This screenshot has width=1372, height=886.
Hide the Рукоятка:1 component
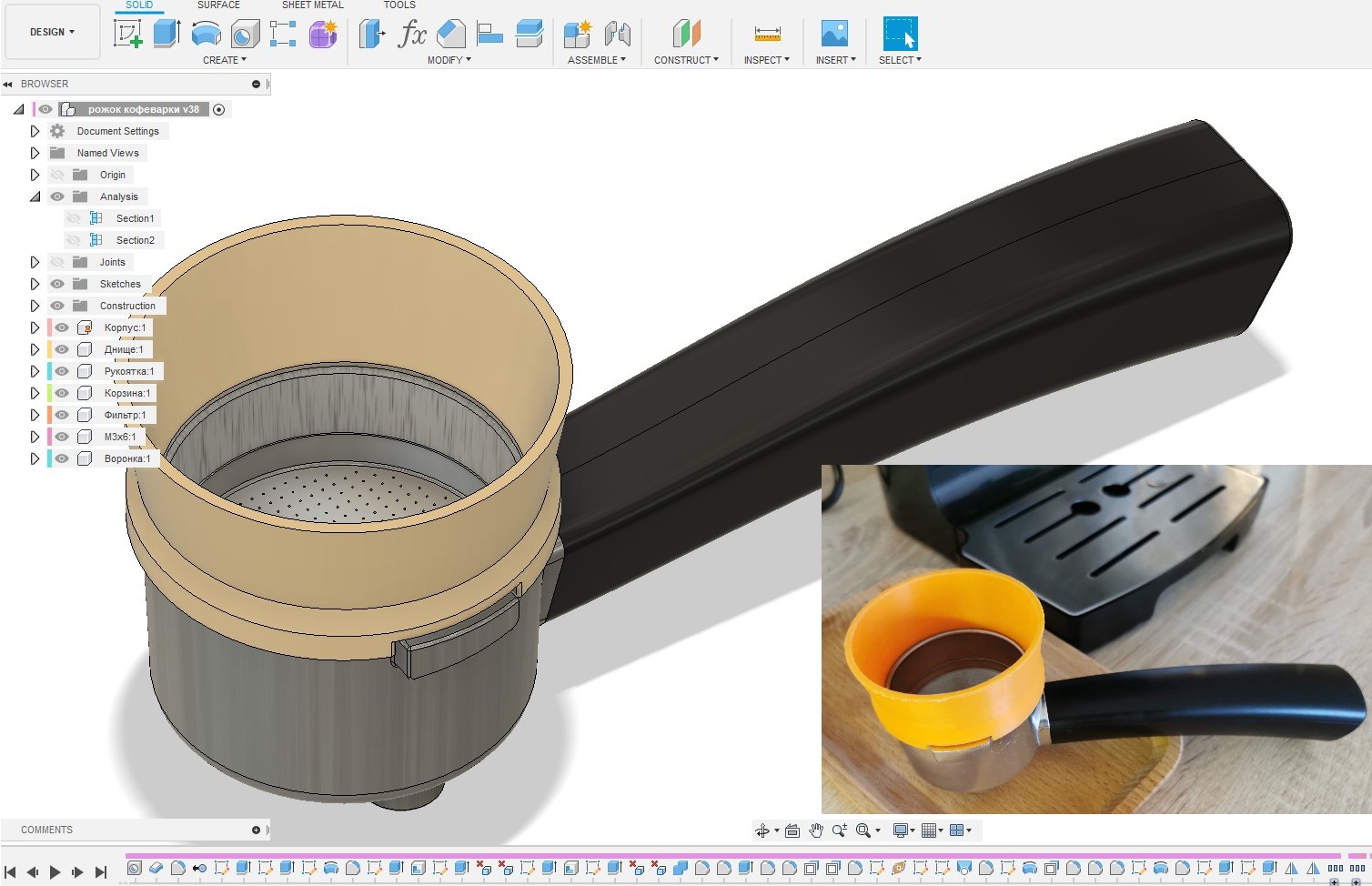click(62, 371)
